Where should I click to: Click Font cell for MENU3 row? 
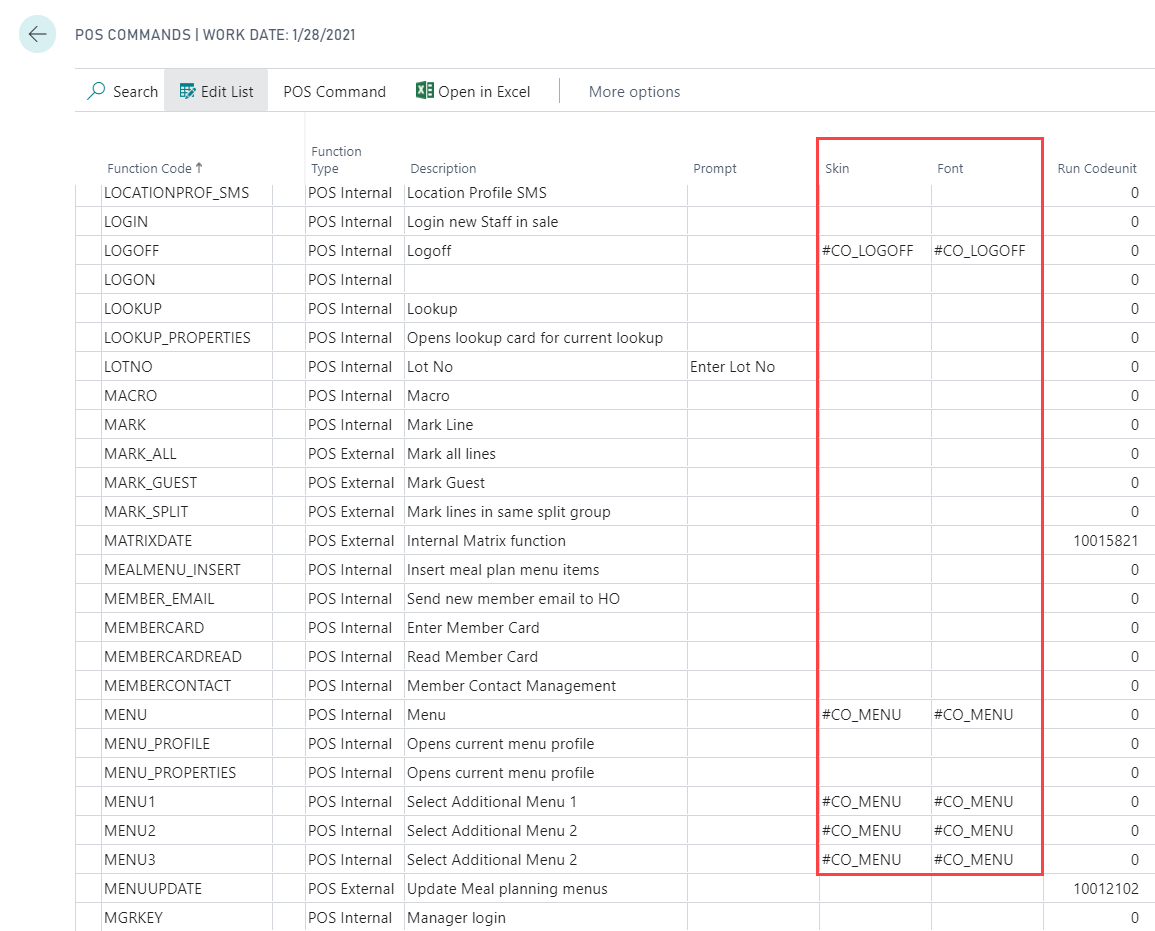973,860
